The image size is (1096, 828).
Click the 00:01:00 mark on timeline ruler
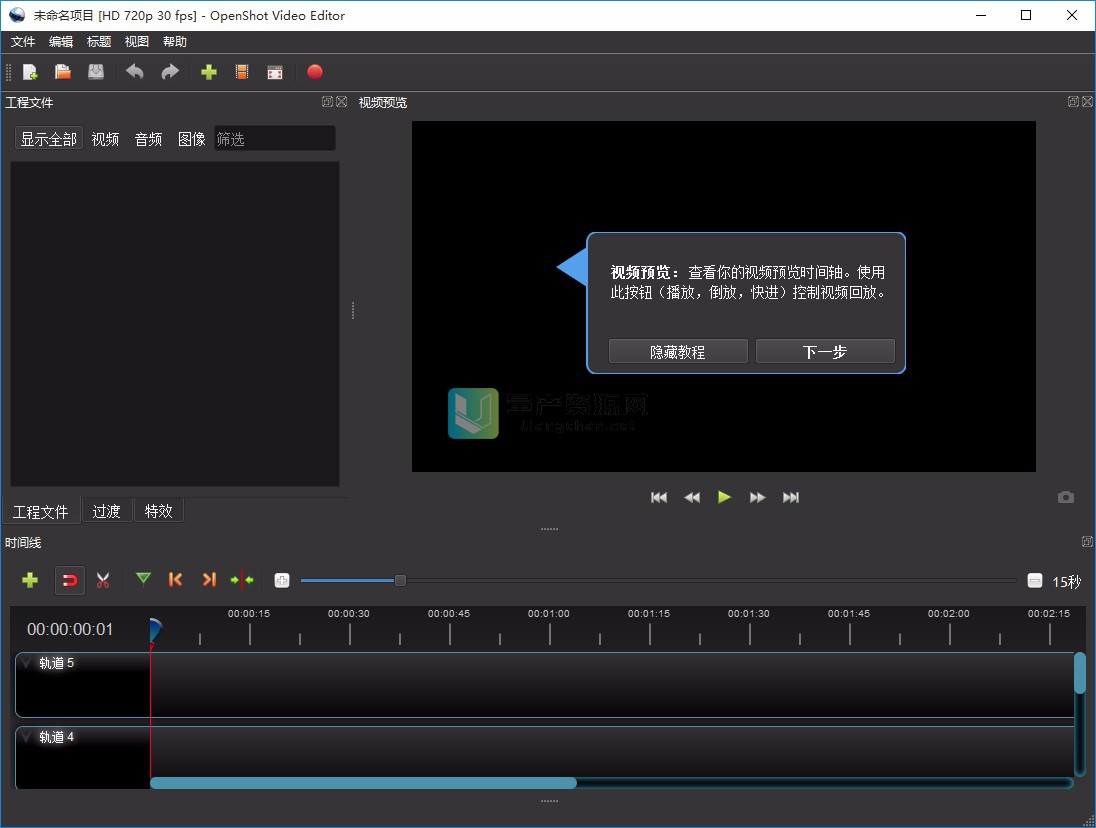549,613
